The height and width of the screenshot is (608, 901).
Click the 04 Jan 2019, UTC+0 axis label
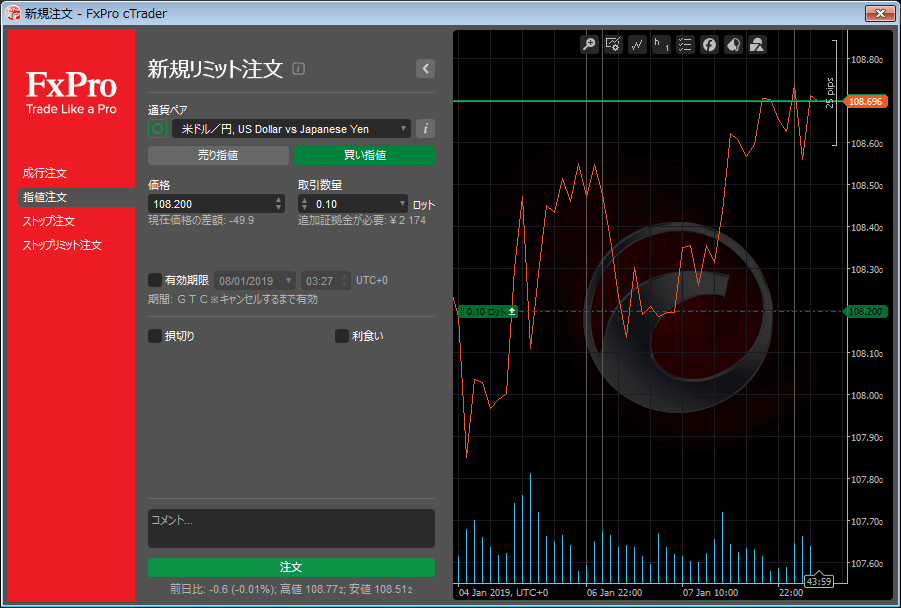(503, 592)
